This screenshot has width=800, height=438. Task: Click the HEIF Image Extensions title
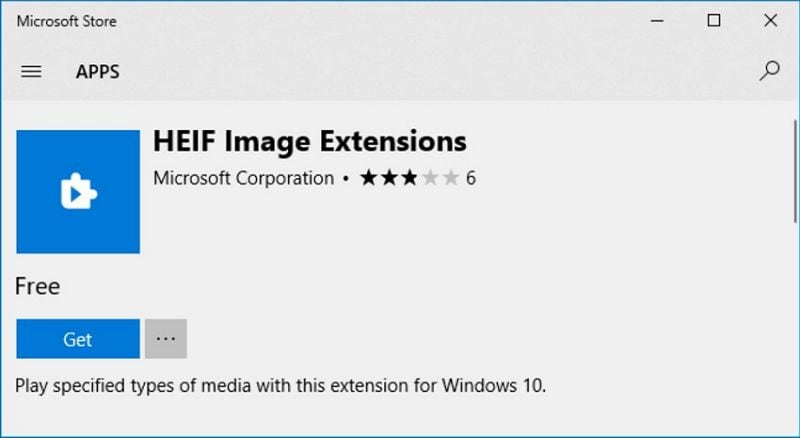[x=309, y=141]
